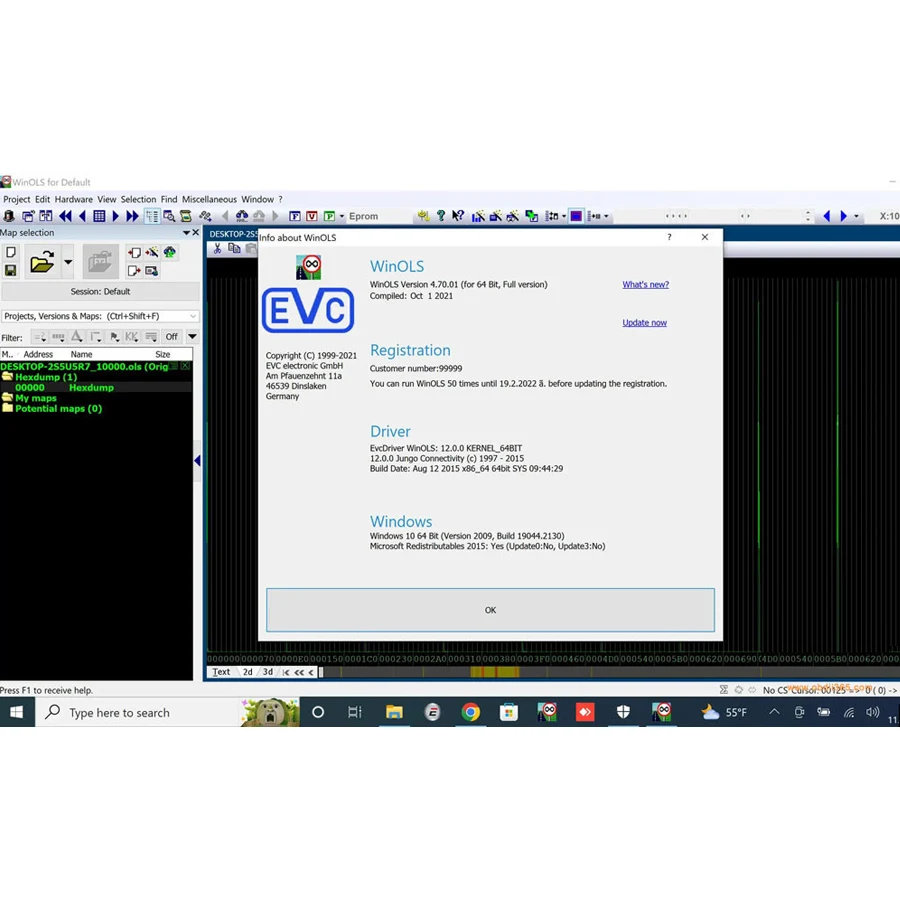This screenshot has height=900, width=900.
Task: Click the dialog's ? help button
Action: [x=669, y=237]
